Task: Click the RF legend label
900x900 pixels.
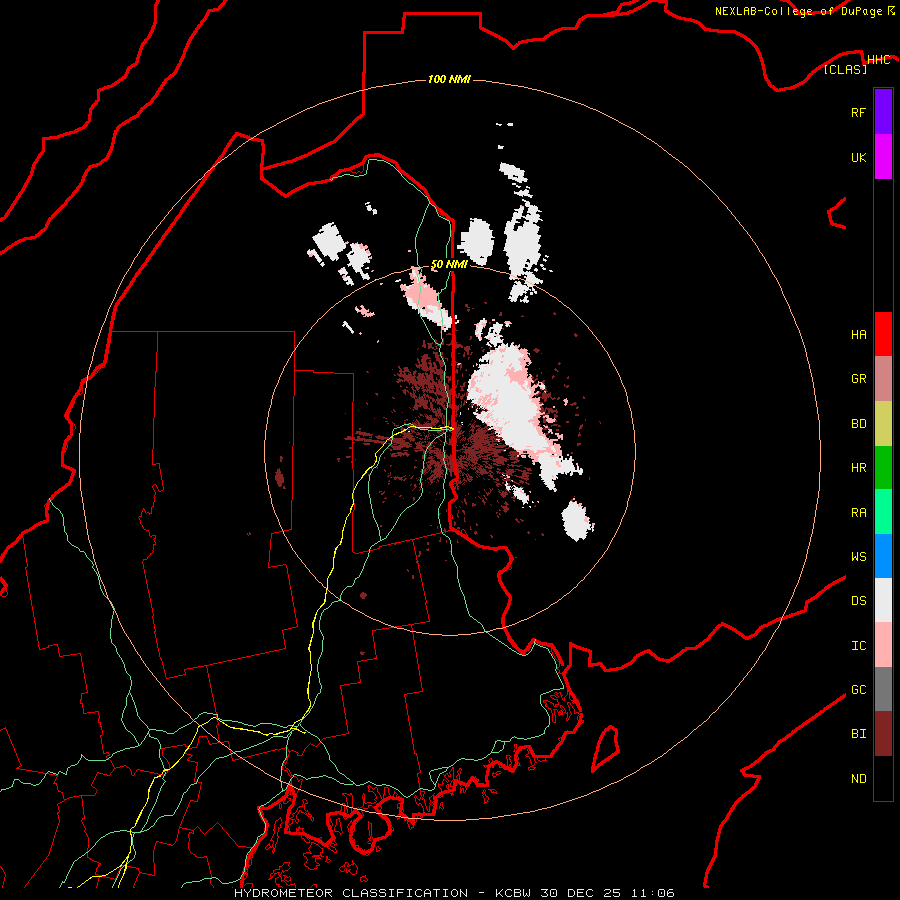Action: [858, 112]
